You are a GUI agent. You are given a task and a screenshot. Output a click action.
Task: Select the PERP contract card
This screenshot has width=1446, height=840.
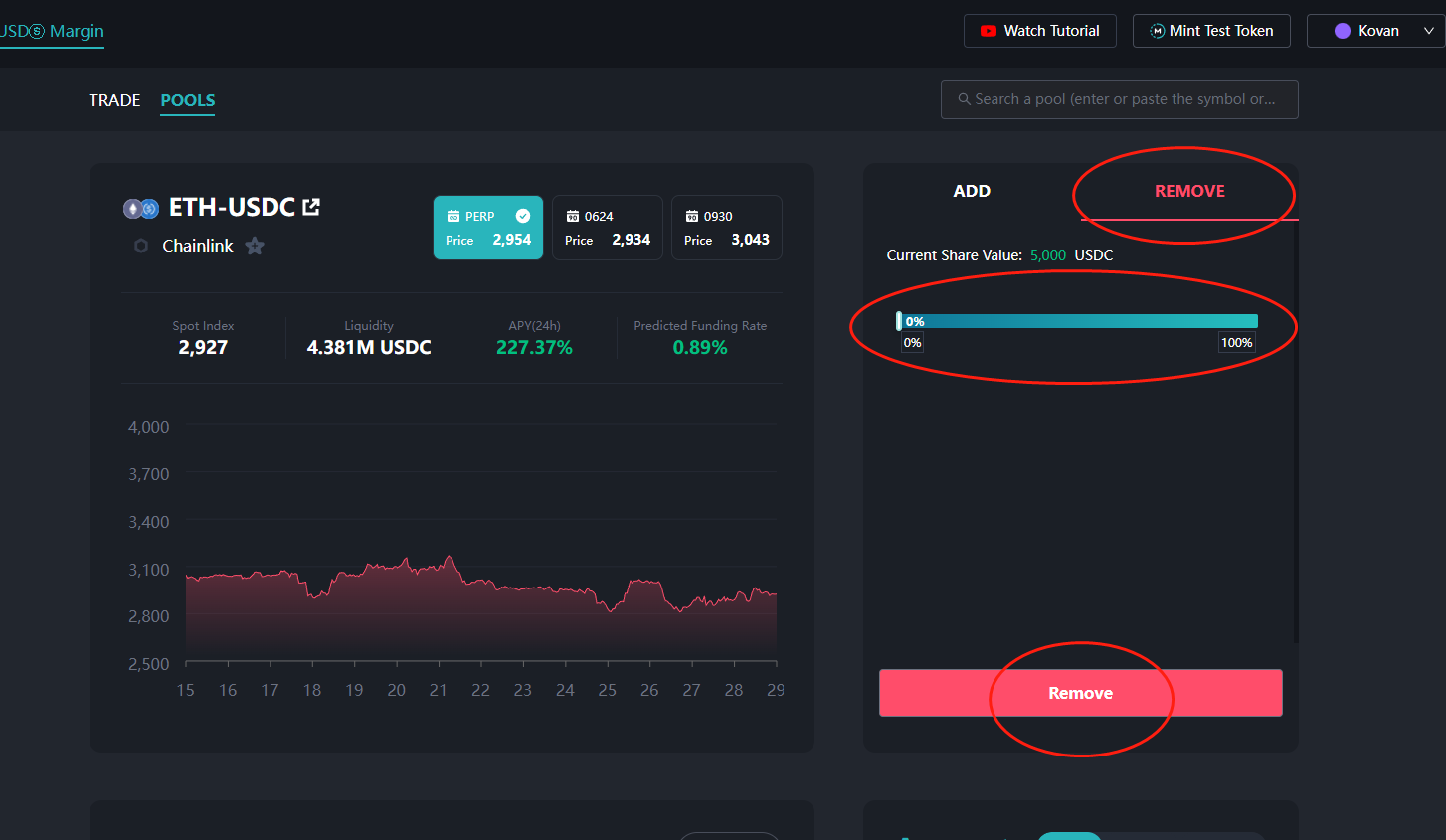coord(488,228)
